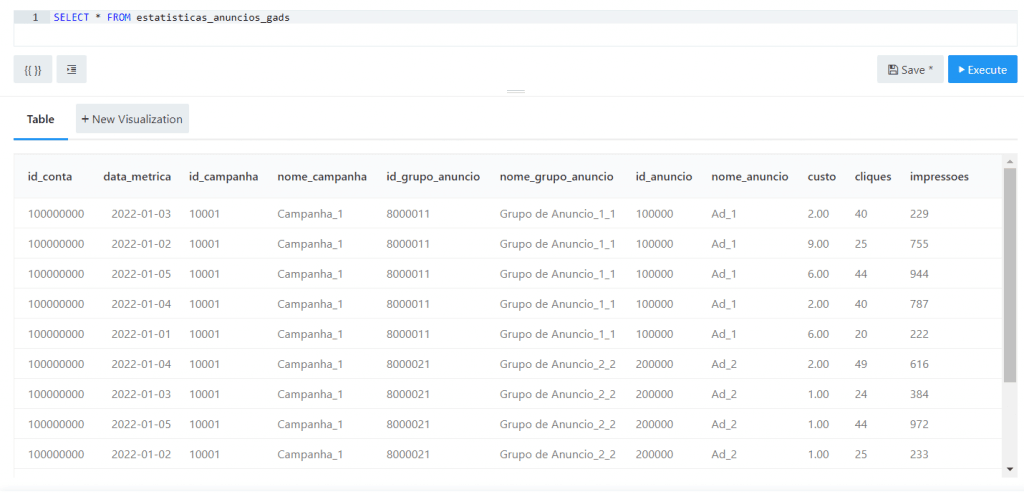The width and height of the screenshot is (1024, 494).
Task: Click the add parameter {{ }} button
Action: point(33,70)
